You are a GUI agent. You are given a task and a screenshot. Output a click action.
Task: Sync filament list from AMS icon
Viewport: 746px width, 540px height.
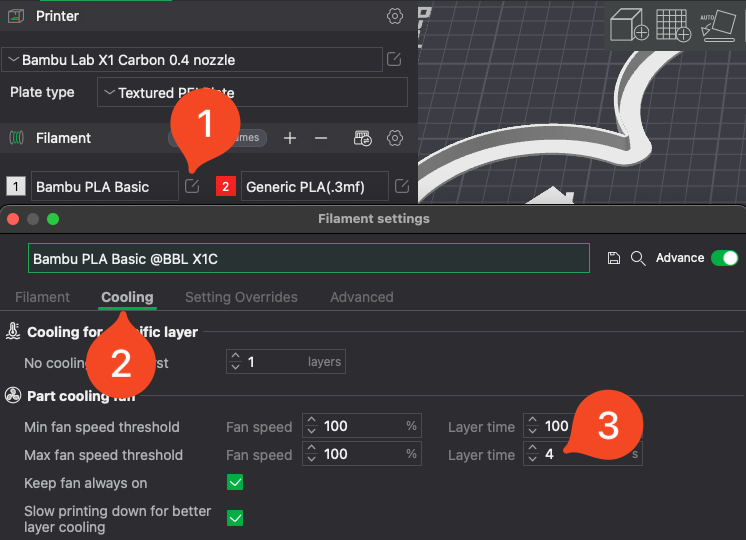pos(363,138)
